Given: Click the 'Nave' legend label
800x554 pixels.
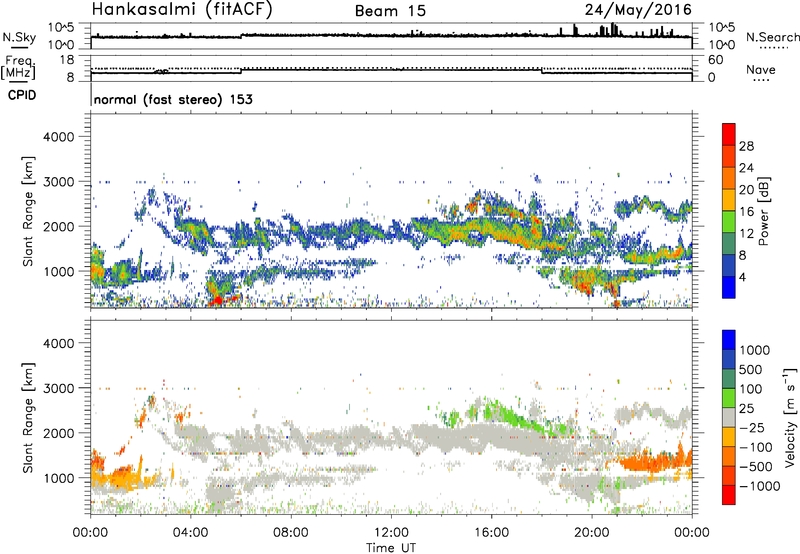Looking at the screenshot, I should click(x=760, y=70).
